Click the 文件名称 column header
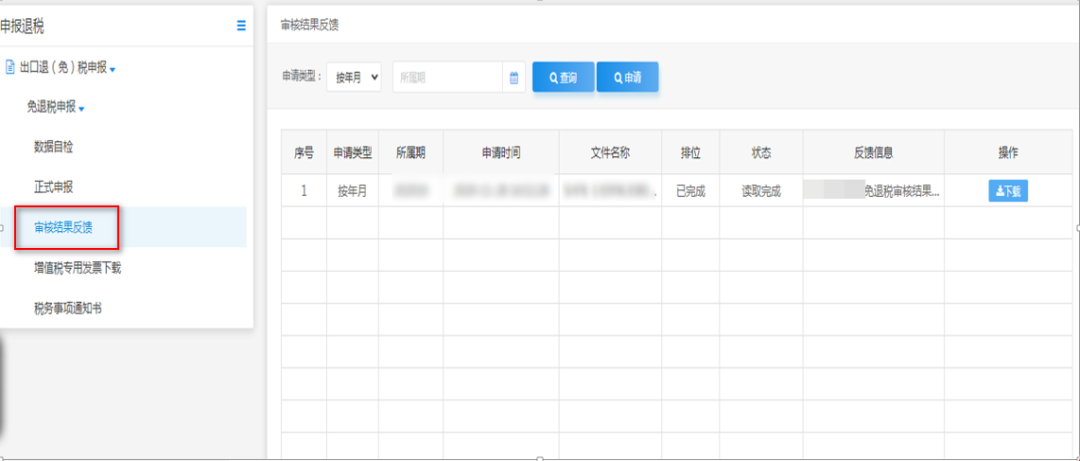1080x461 pixels. pyautogui.click(x=610, y=153)
